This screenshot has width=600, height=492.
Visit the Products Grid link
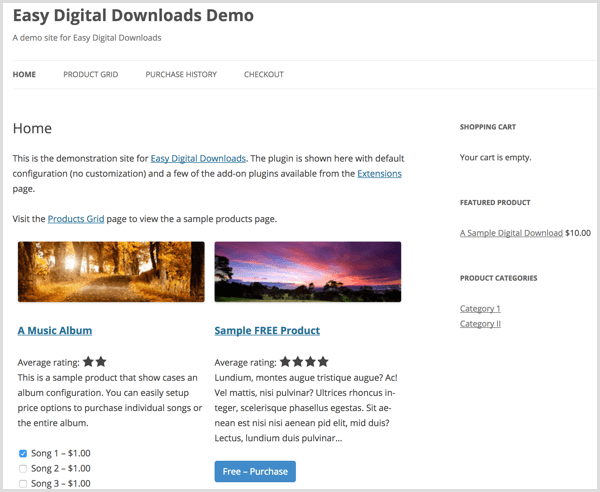click(76, 219)
